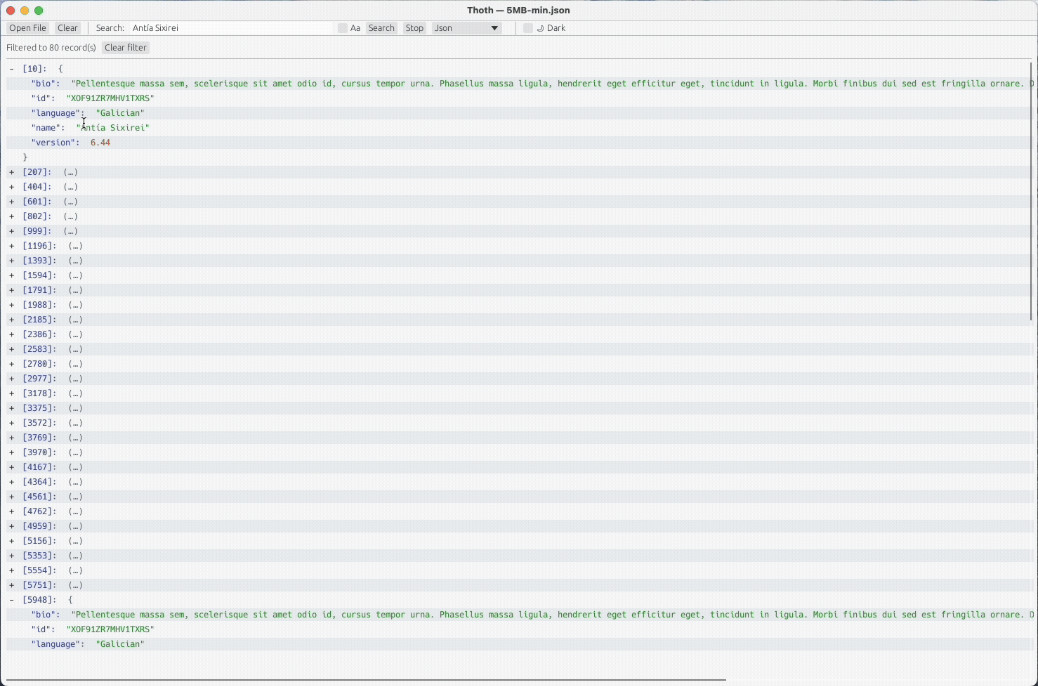Open the Json format dropdown
The image size is (1038, 686).
coord(466,28)
